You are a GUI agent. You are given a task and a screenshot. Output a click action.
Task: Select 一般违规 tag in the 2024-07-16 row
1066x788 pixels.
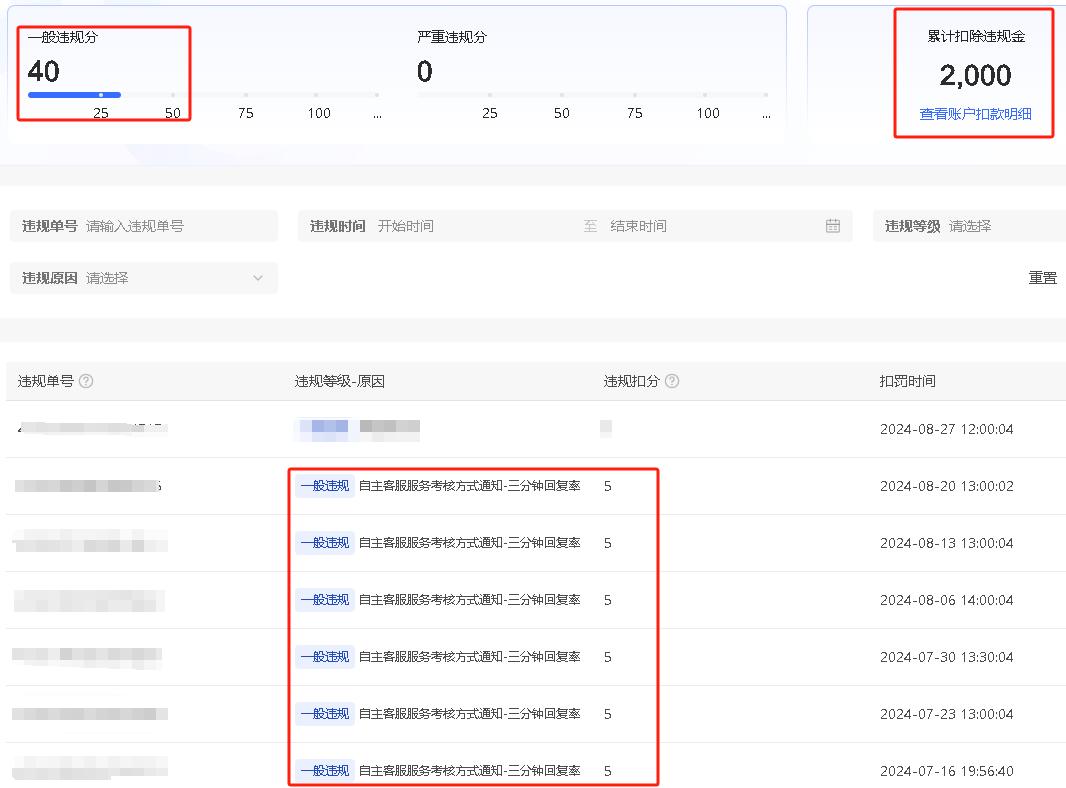pos(325,771)
